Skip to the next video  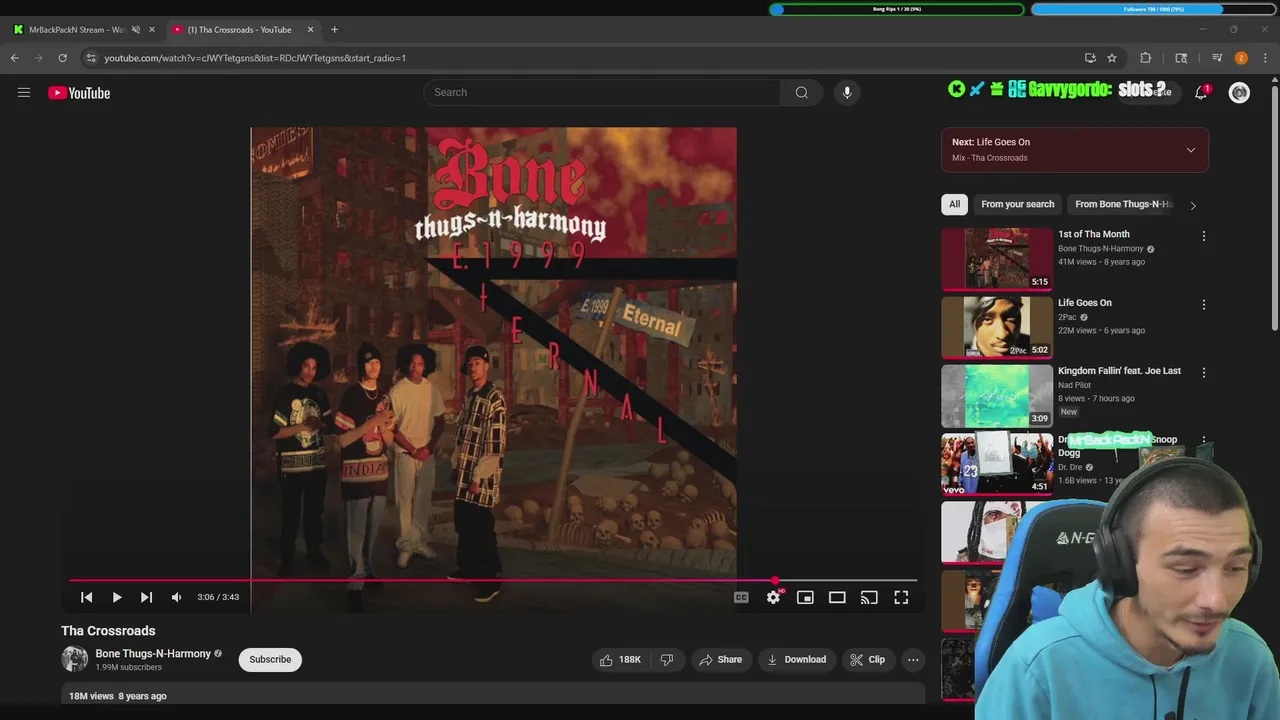(x=146, y=597)
